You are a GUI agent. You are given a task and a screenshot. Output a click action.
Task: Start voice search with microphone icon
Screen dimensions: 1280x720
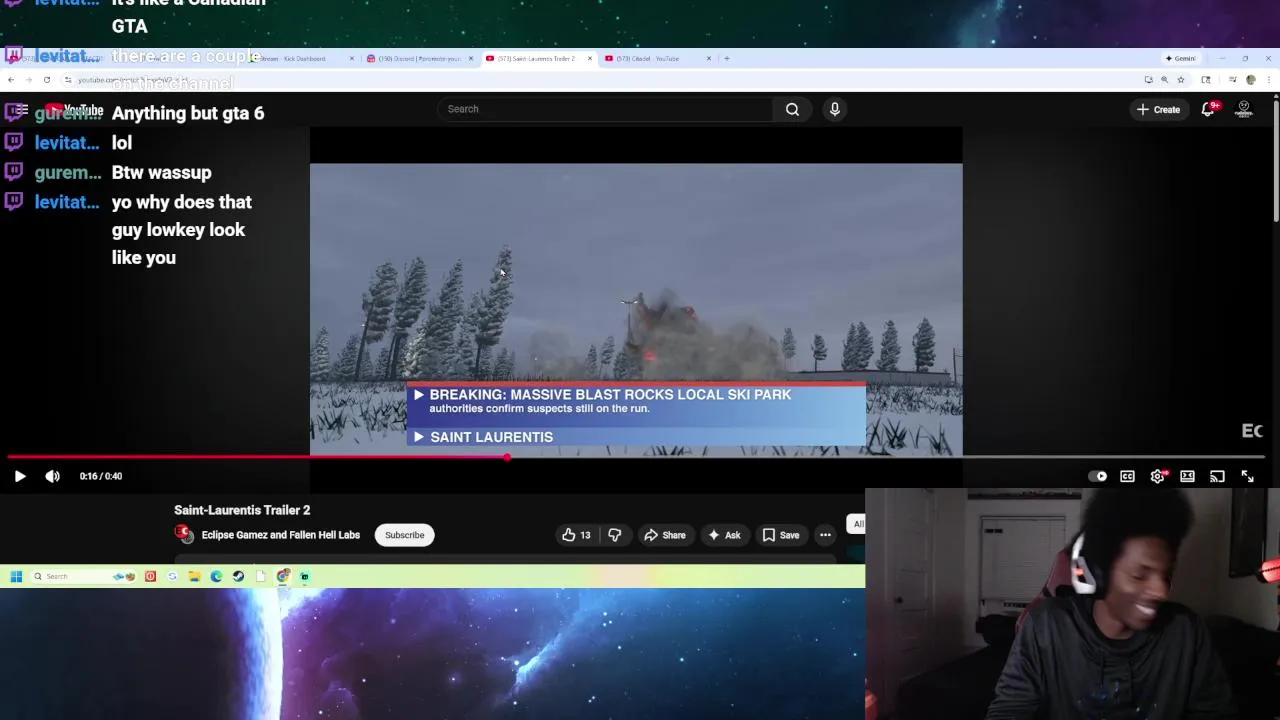pos(835,109)
